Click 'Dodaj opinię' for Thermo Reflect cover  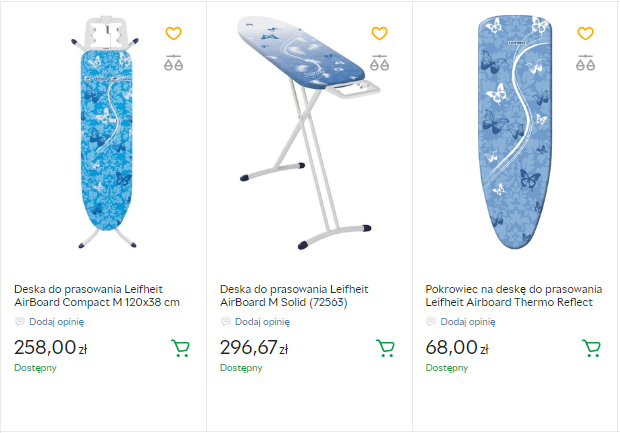coord(468,322)
